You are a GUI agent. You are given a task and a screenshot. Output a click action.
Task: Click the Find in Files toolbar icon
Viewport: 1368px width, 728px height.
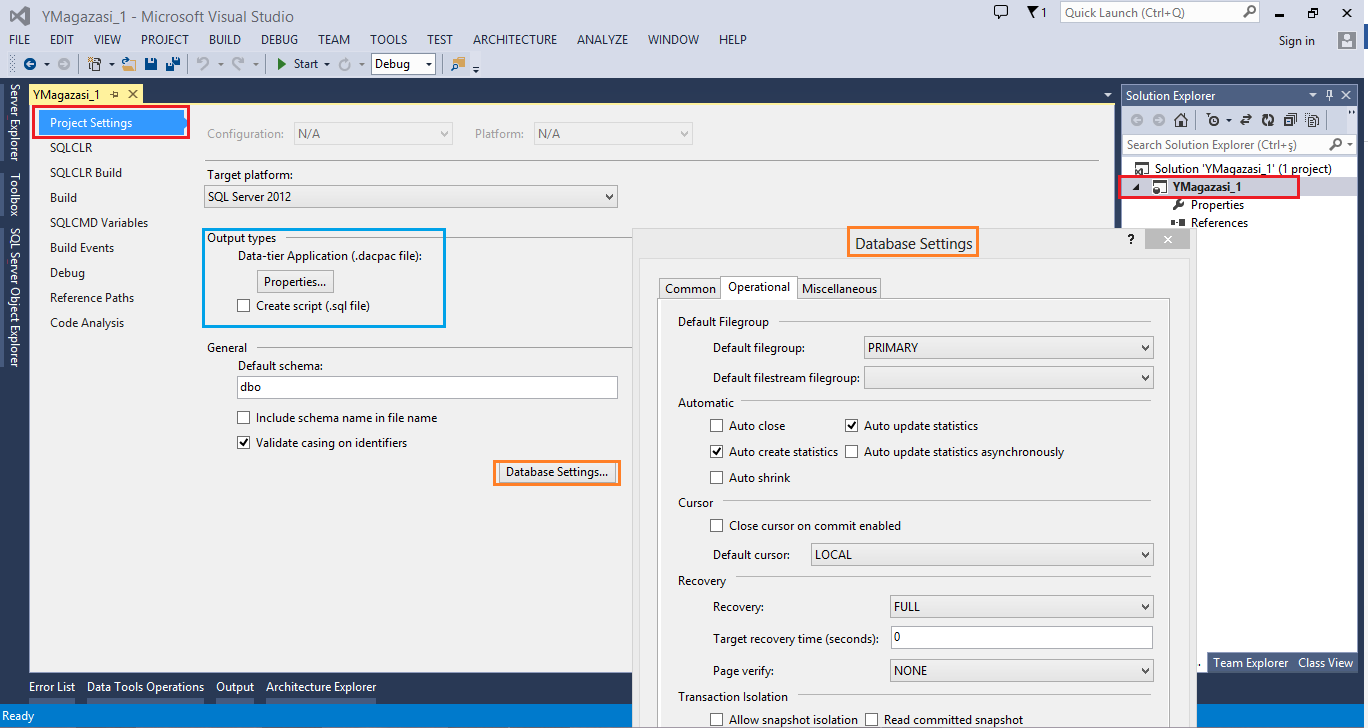[458, 64]
